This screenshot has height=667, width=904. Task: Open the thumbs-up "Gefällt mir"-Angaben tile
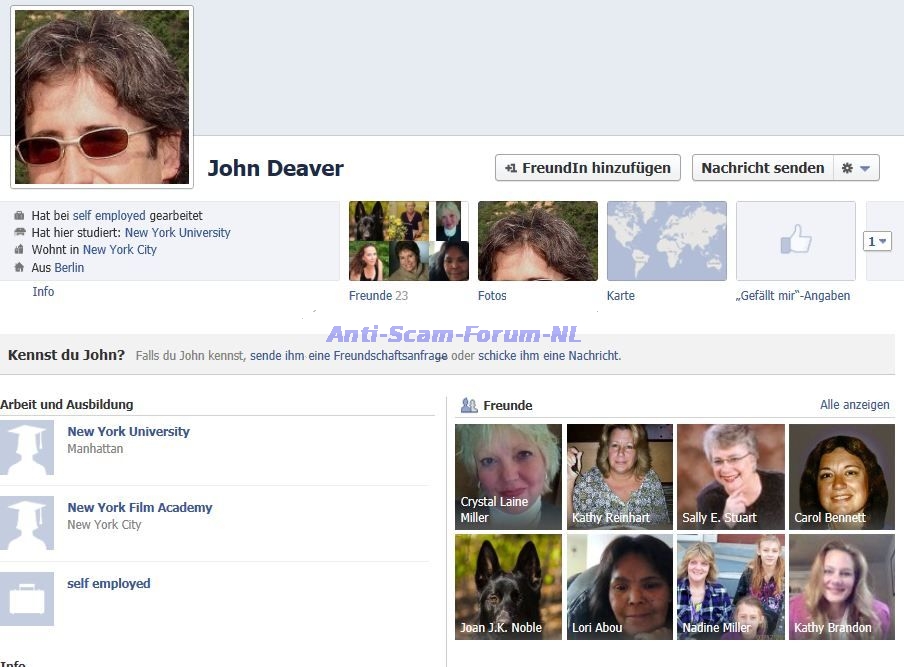click(x=795, y=241)
